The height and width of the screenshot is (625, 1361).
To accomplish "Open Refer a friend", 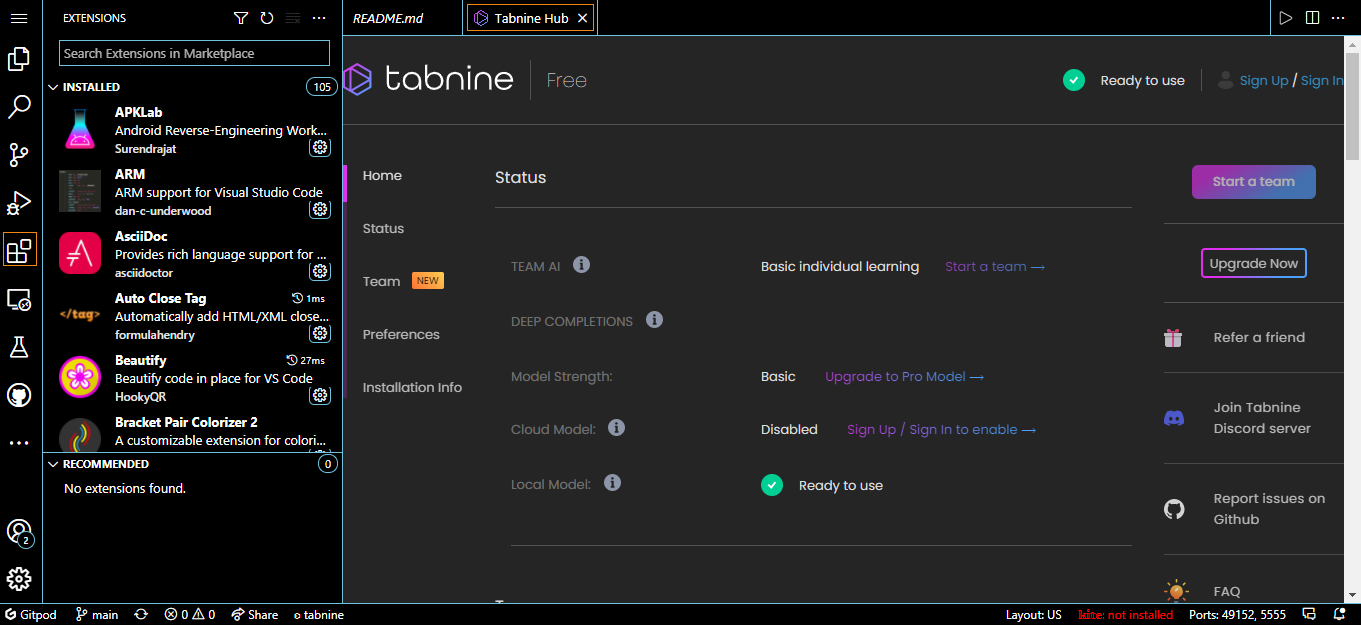I will point(1254,337).
